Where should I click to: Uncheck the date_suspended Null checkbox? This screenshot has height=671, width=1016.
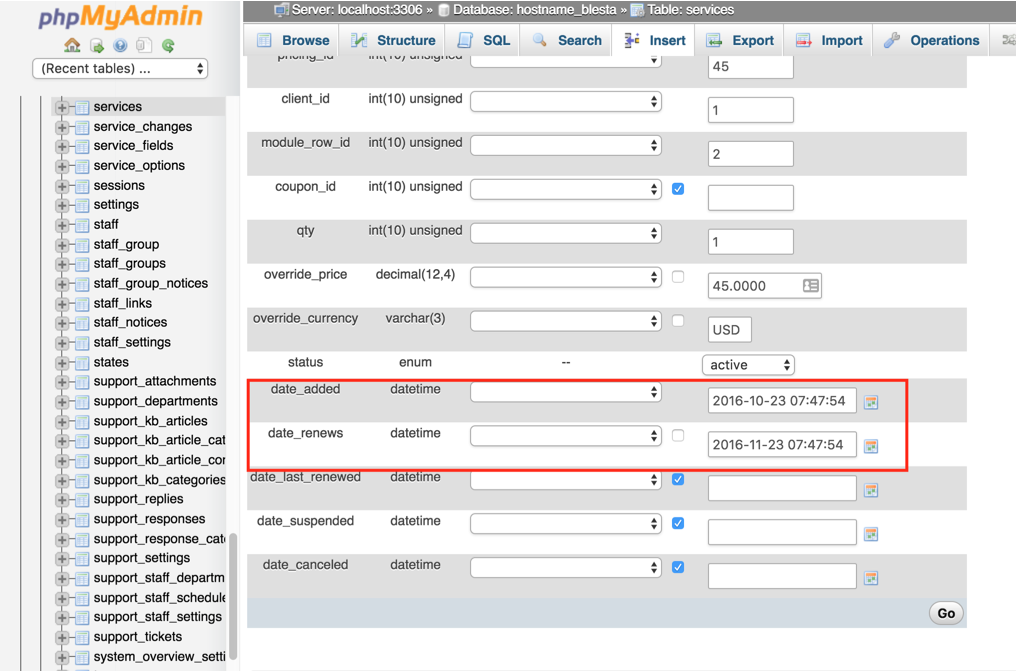click(x=678, y=523)
